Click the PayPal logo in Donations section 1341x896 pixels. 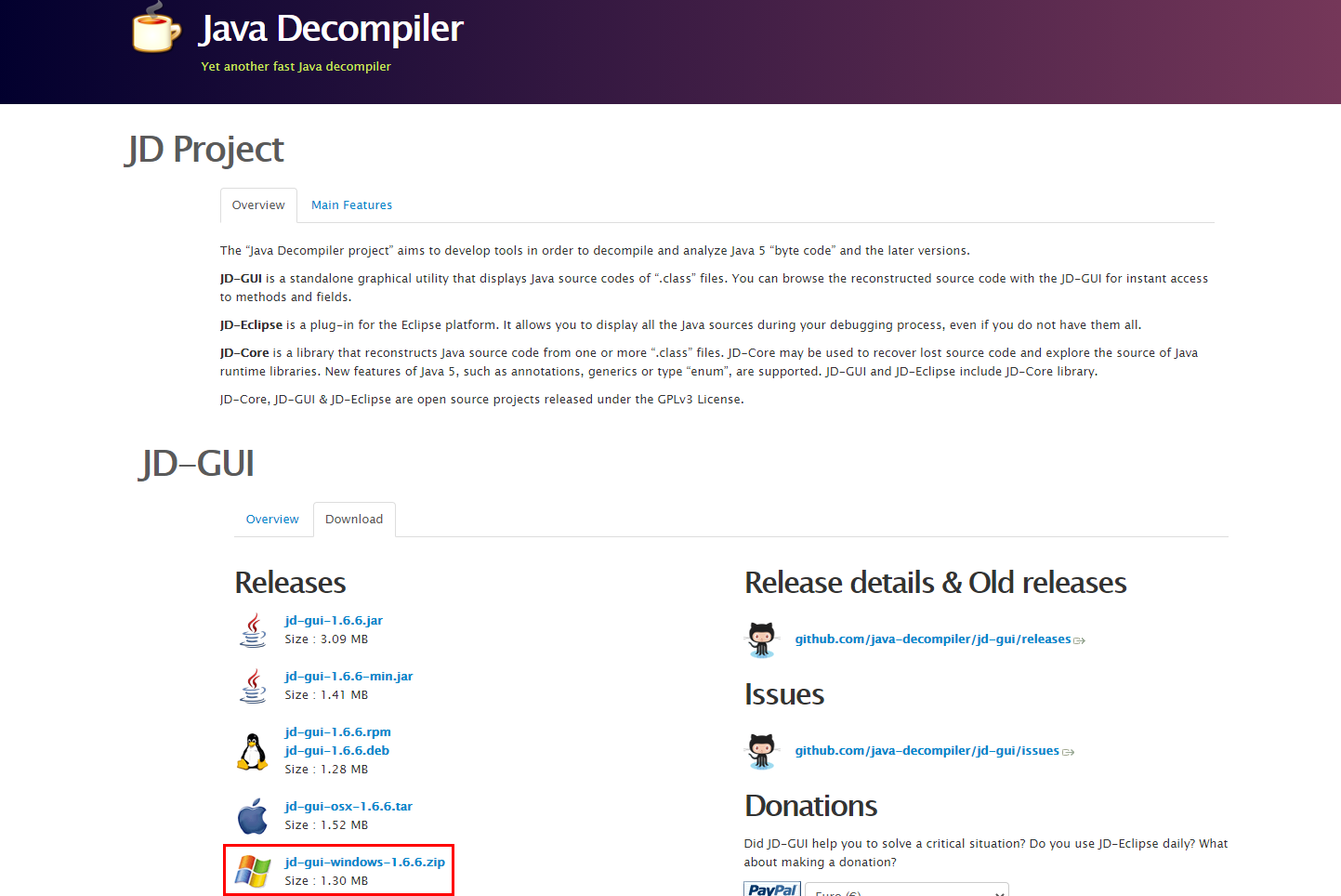(x=771, y=889)
